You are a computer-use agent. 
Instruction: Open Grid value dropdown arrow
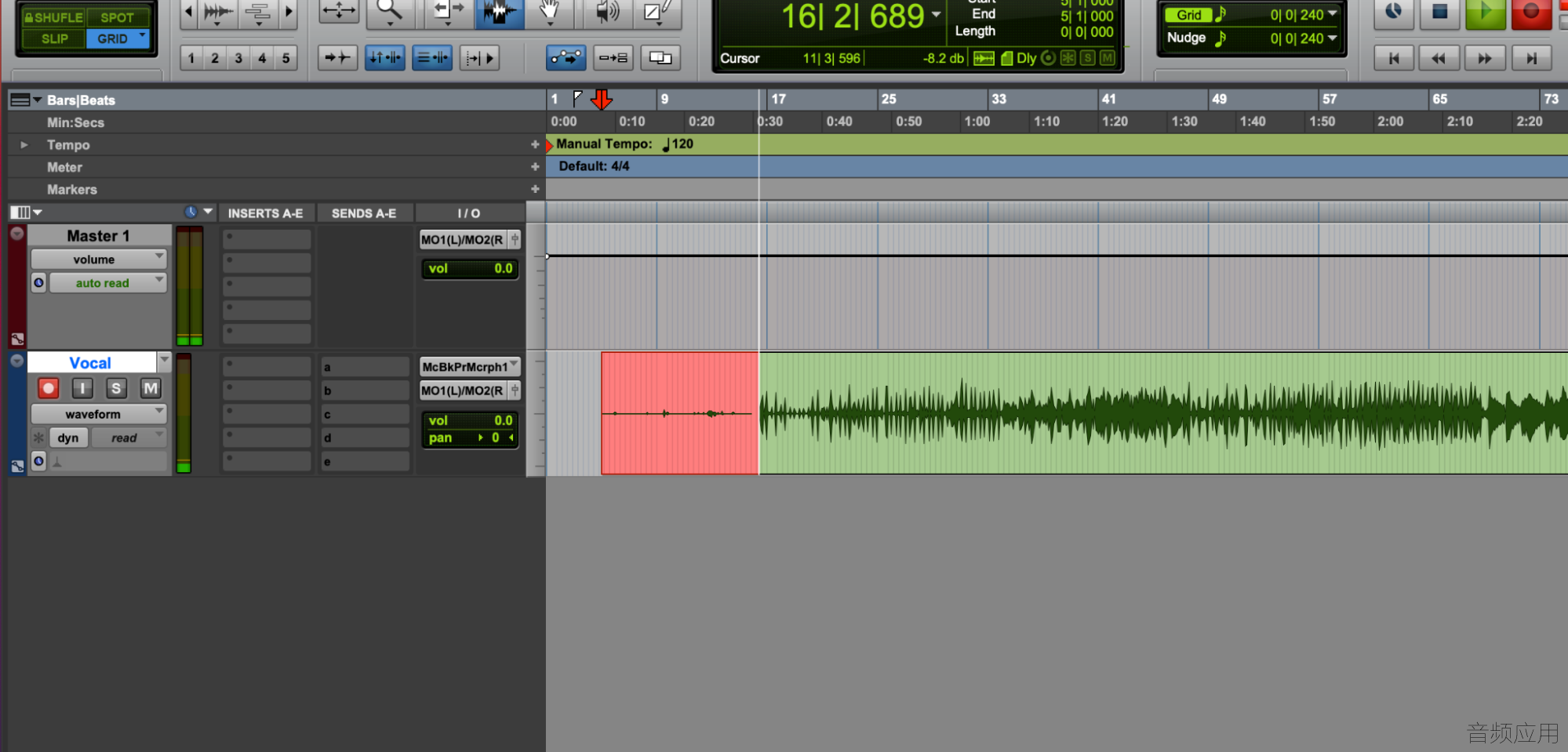[1333, 13]
